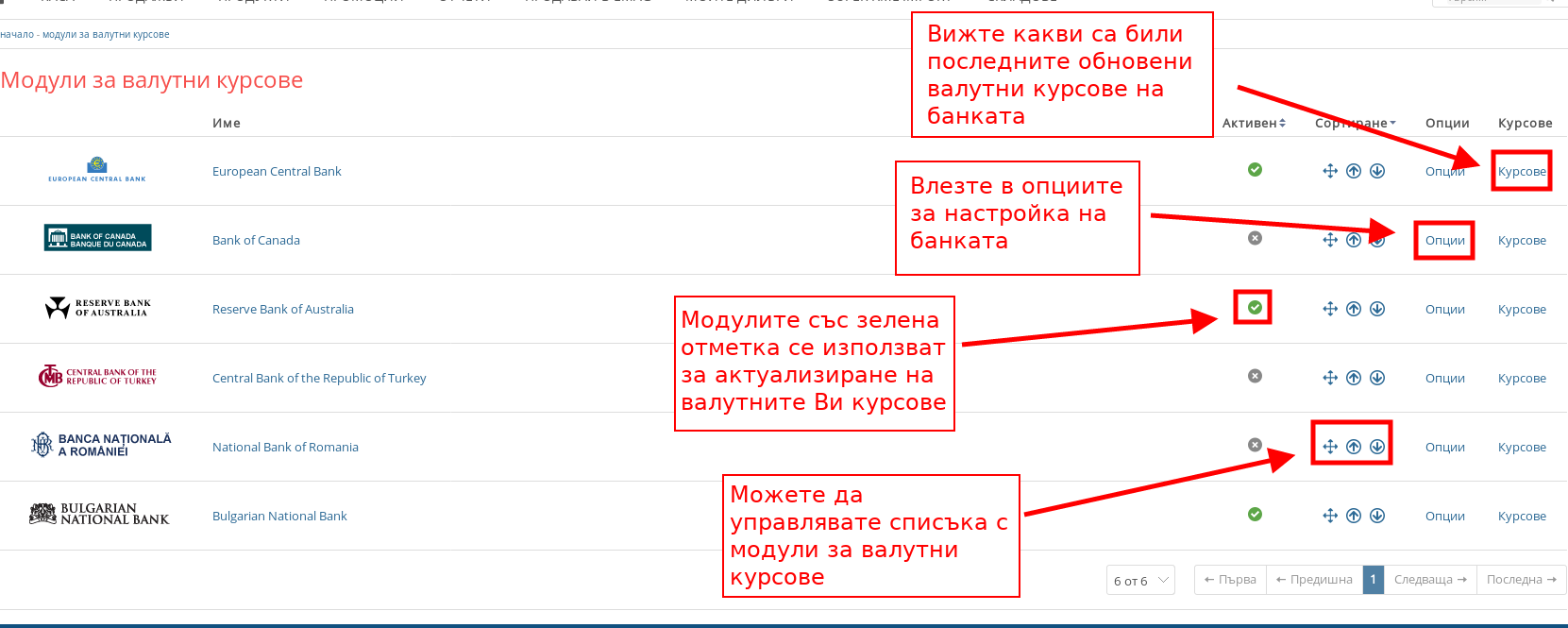Open the Сортиране column dropdown
Viewport: 1568px width, 628px height.
click(x=1355, y=123)
